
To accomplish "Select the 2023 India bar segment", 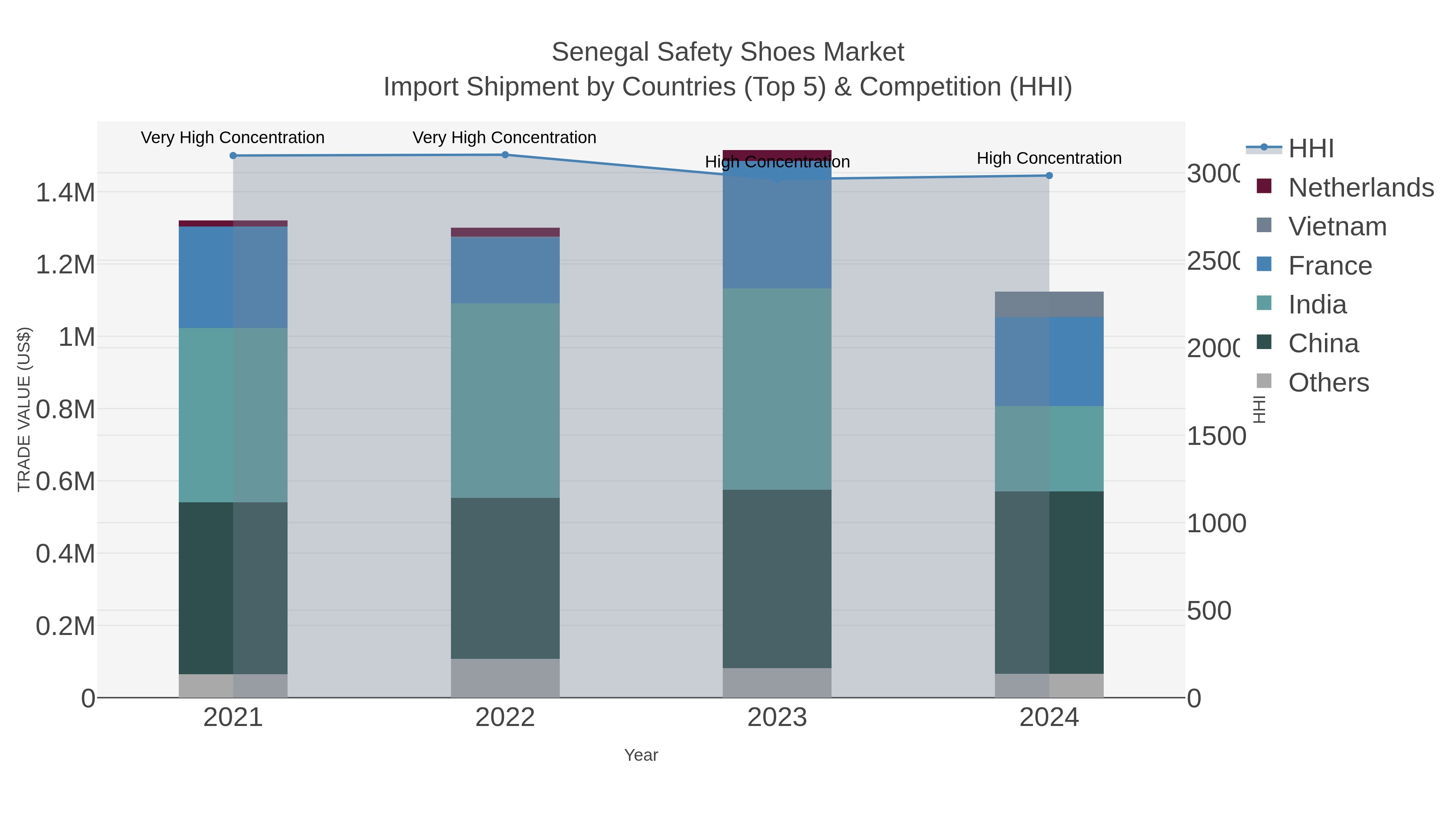I will tap(777, 389).
